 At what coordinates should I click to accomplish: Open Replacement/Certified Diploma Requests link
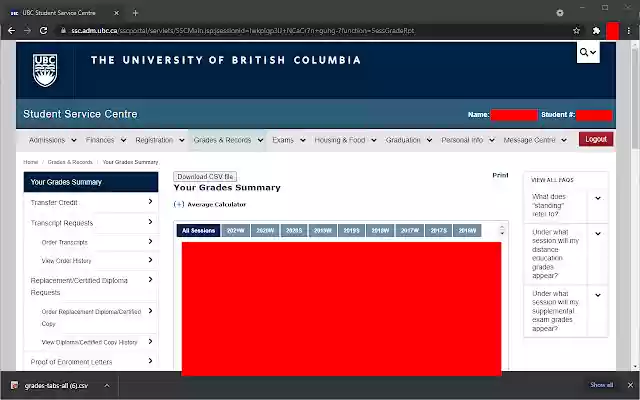tap(91, 286)
